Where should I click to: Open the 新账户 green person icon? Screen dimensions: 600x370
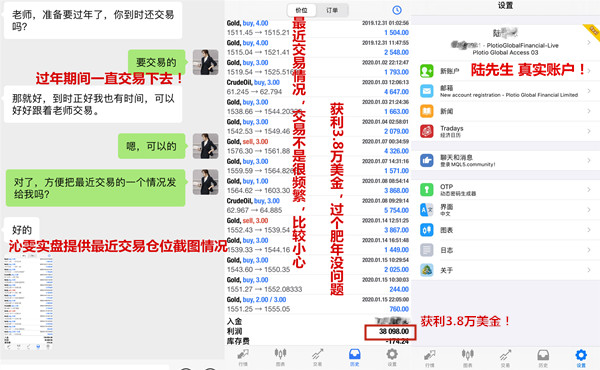[x=427, y=71]
